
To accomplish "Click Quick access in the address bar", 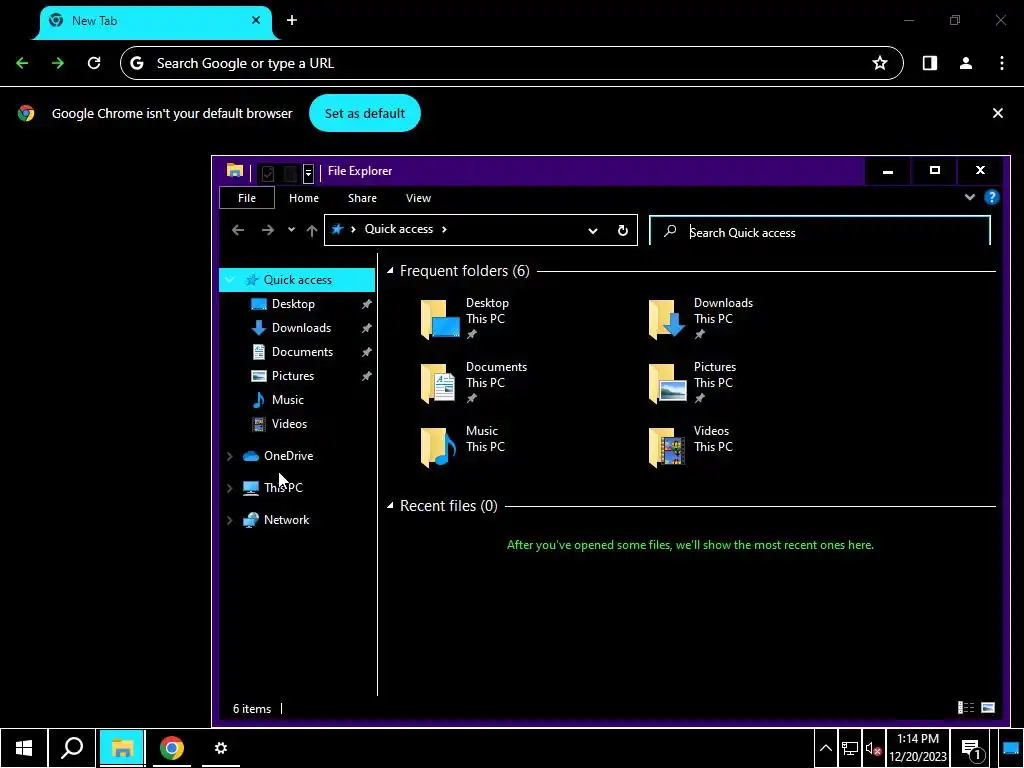I will click(x=398, y=229).
